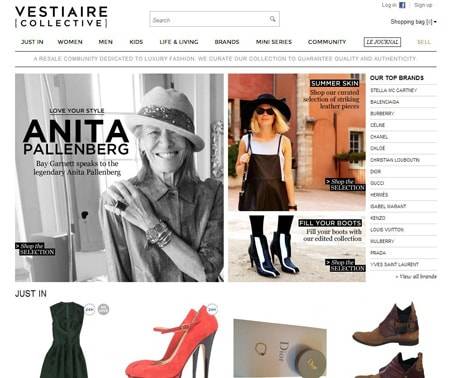
Task: Click the discount badge on red heels
Action: point(212,309)
